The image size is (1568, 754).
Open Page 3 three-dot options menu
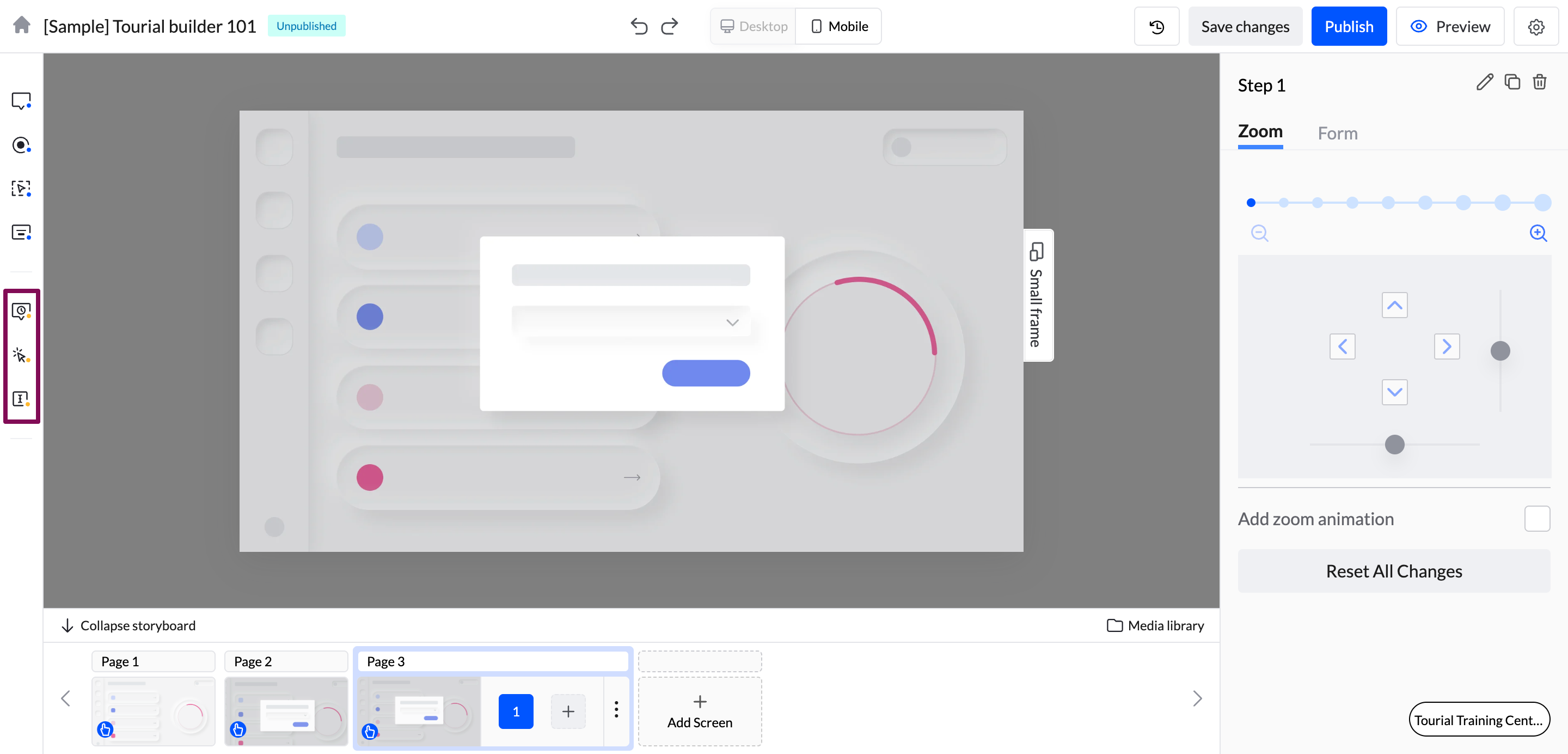tap(616, 710)
